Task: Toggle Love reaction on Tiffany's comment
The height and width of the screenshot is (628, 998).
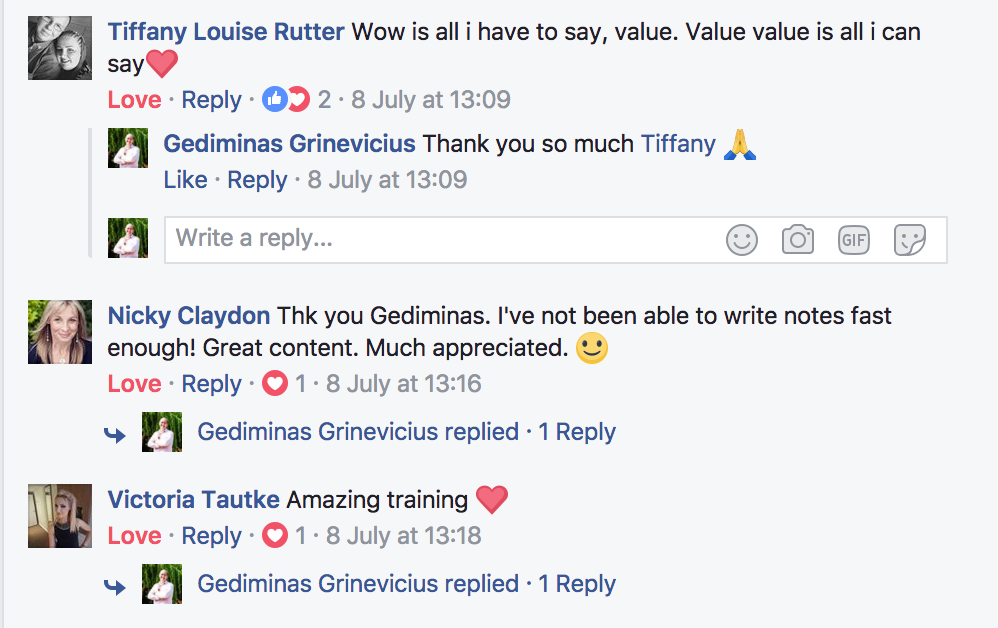Action: (134, 100)
